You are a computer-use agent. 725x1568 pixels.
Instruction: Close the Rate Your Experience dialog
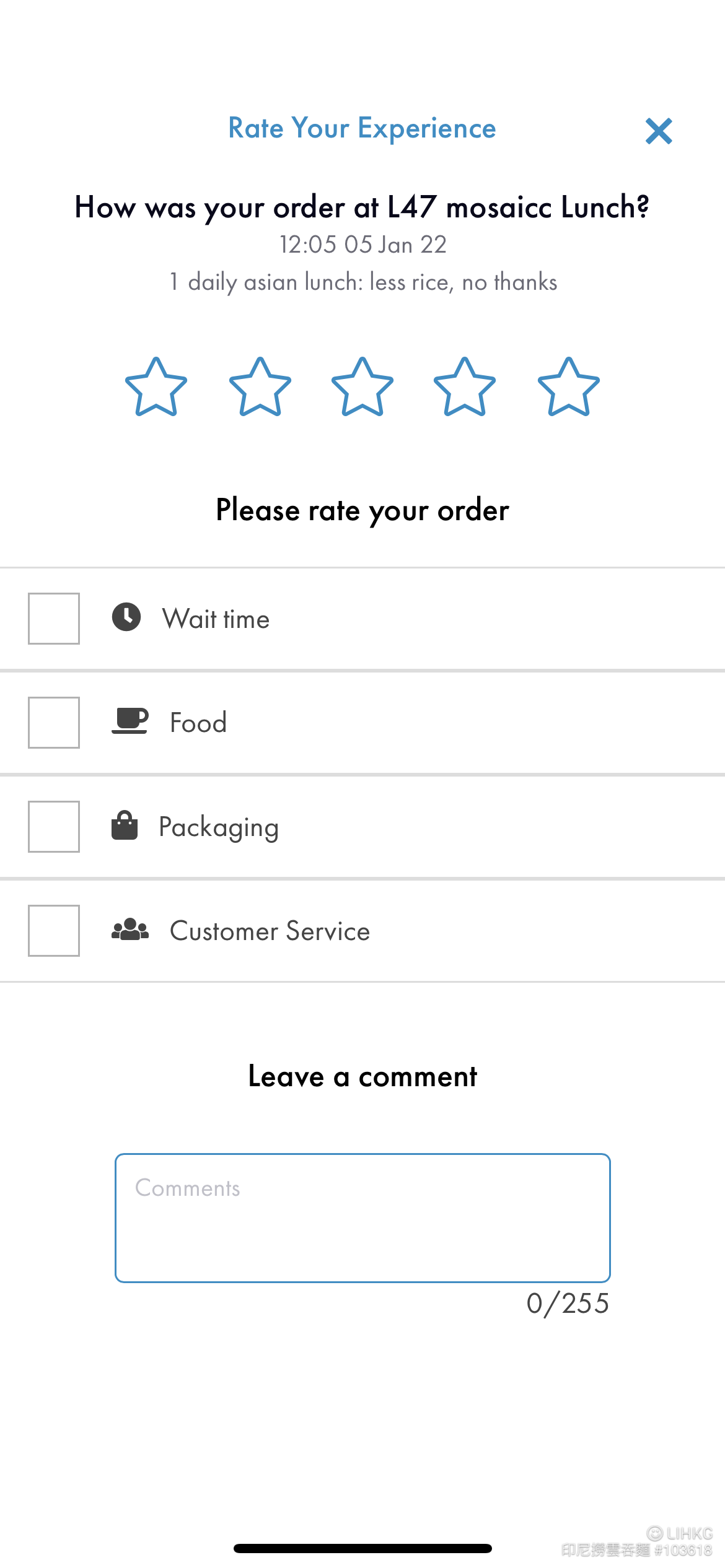[x=659, y=131]
